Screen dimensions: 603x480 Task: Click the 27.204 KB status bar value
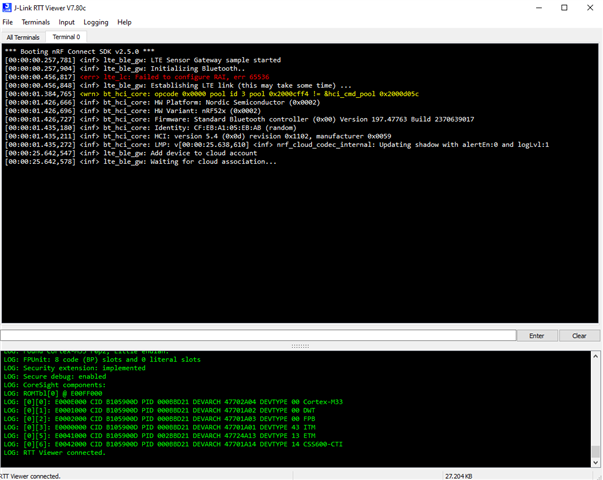458,476
